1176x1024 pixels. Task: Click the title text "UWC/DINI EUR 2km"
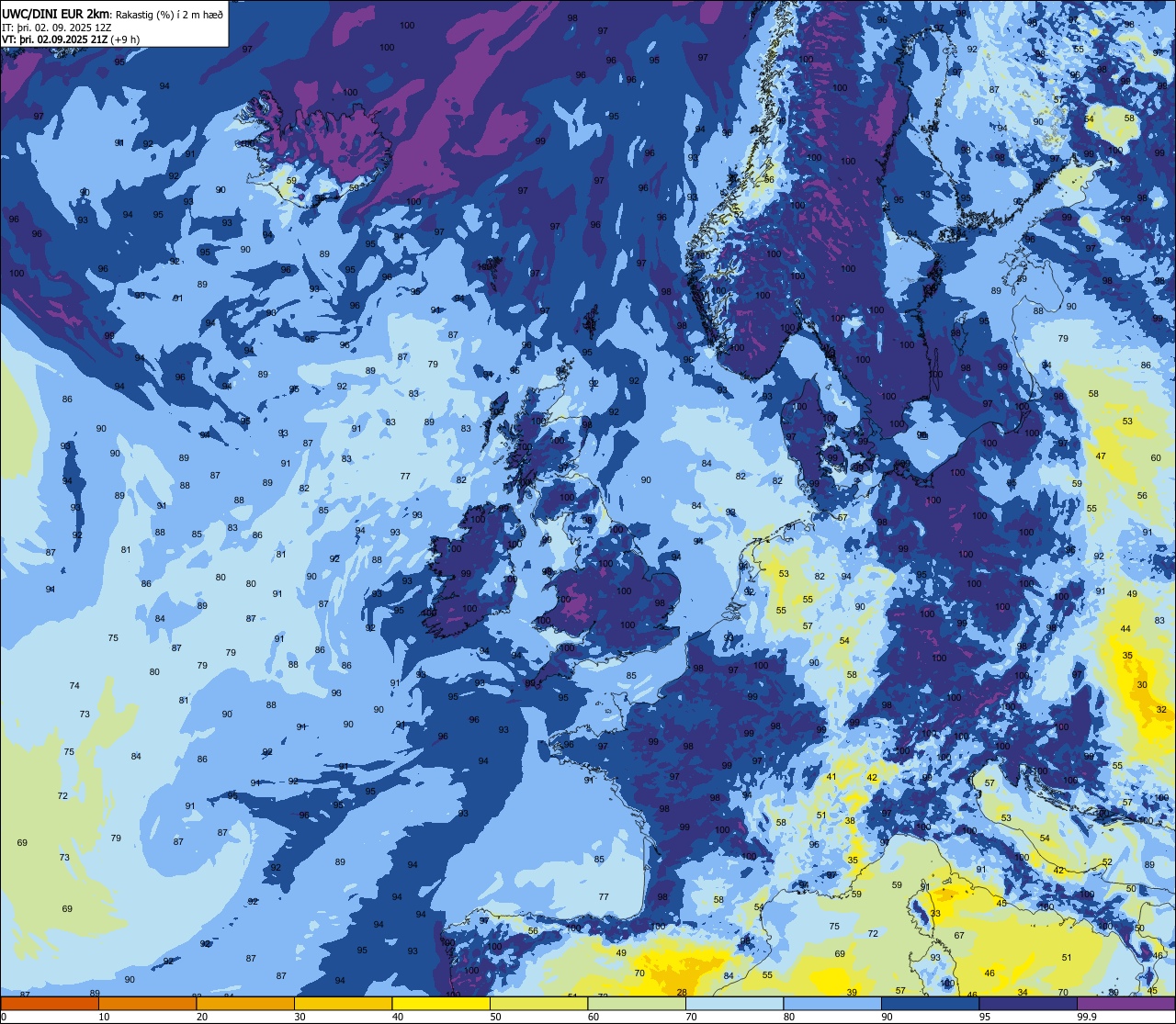55,13
